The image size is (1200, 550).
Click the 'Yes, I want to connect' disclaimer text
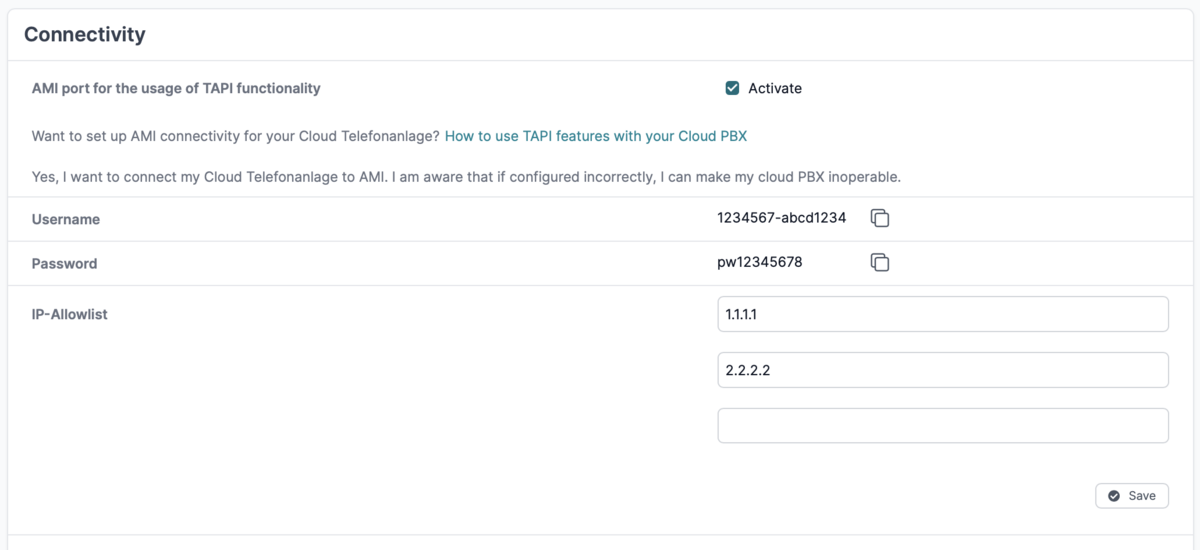[467, 177]
